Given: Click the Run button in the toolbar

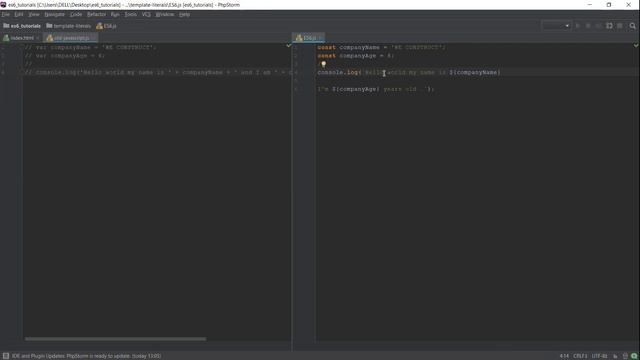Looking at the screenshot, I should tap(578, 26).
